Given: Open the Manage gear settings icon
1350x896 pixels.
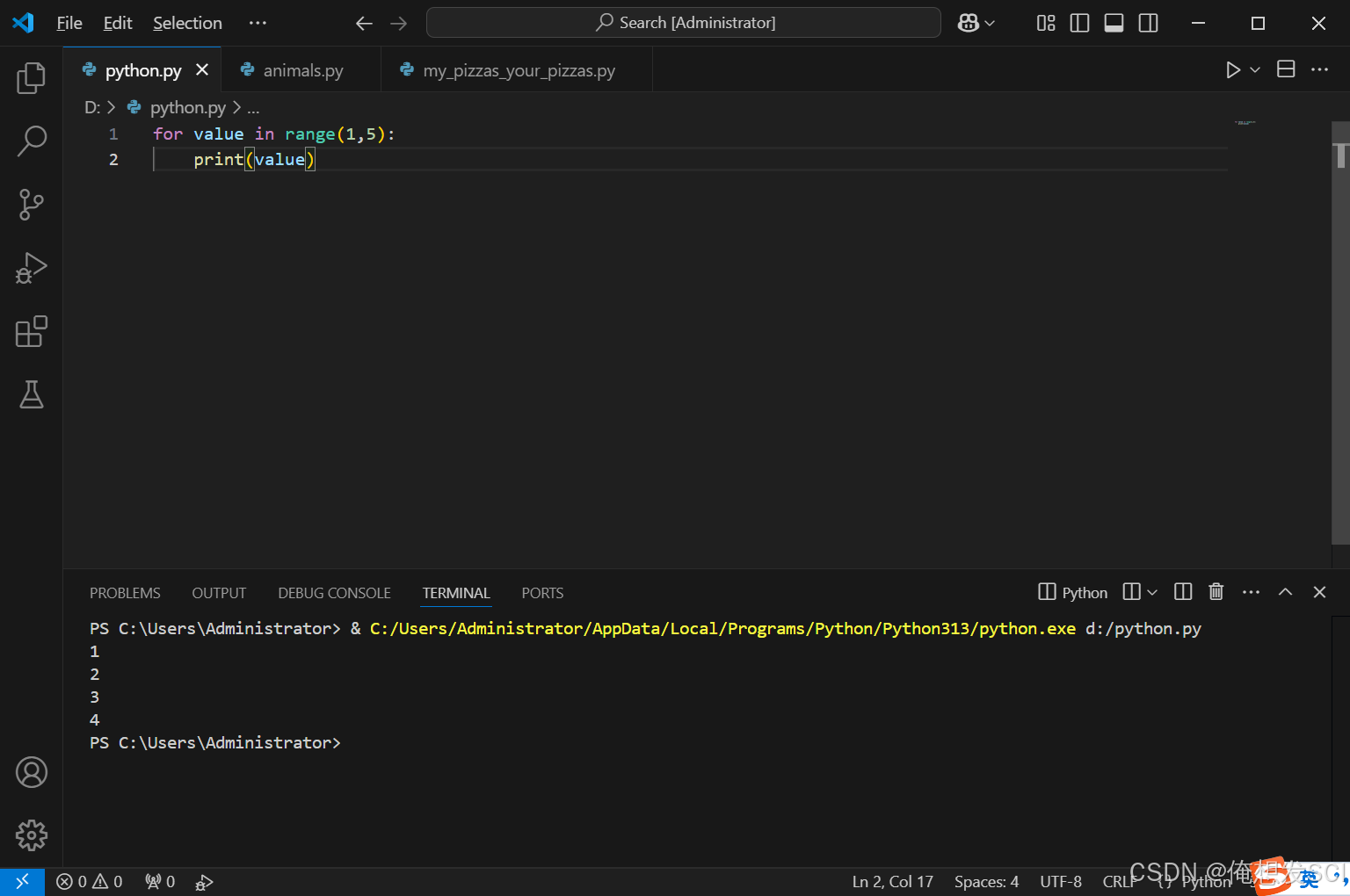Looking at the screenshot, I should point(32,835).
